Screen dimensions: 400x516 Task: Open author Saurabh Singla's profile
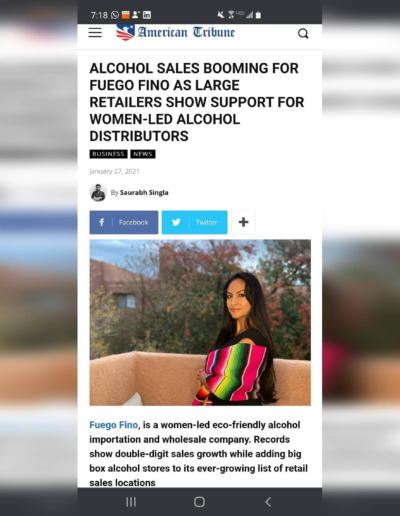click(144, 193)
